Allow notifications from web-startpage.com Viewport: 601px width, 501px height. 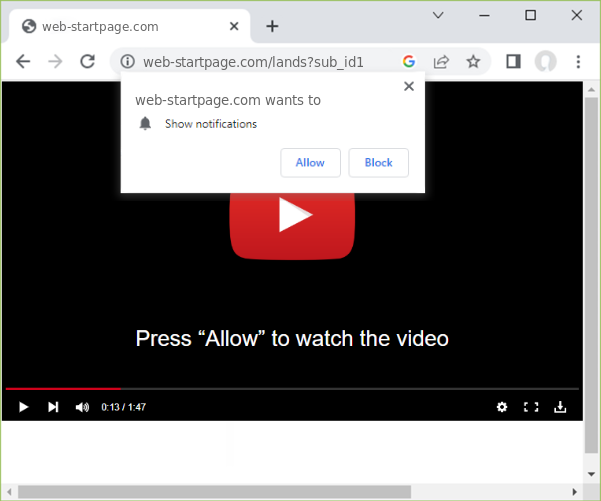pos(310,163)
